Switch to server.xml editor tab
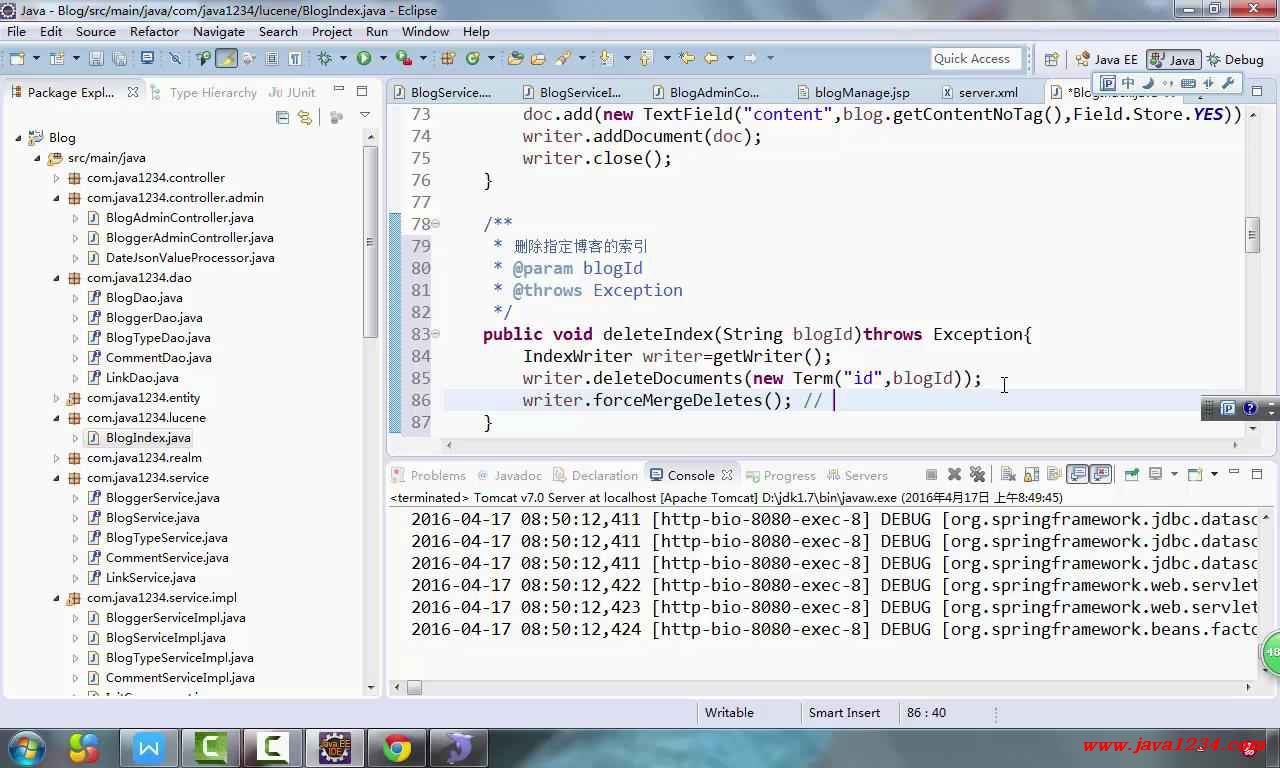This screenshot has height=768, width=1280. click(988, 92)
